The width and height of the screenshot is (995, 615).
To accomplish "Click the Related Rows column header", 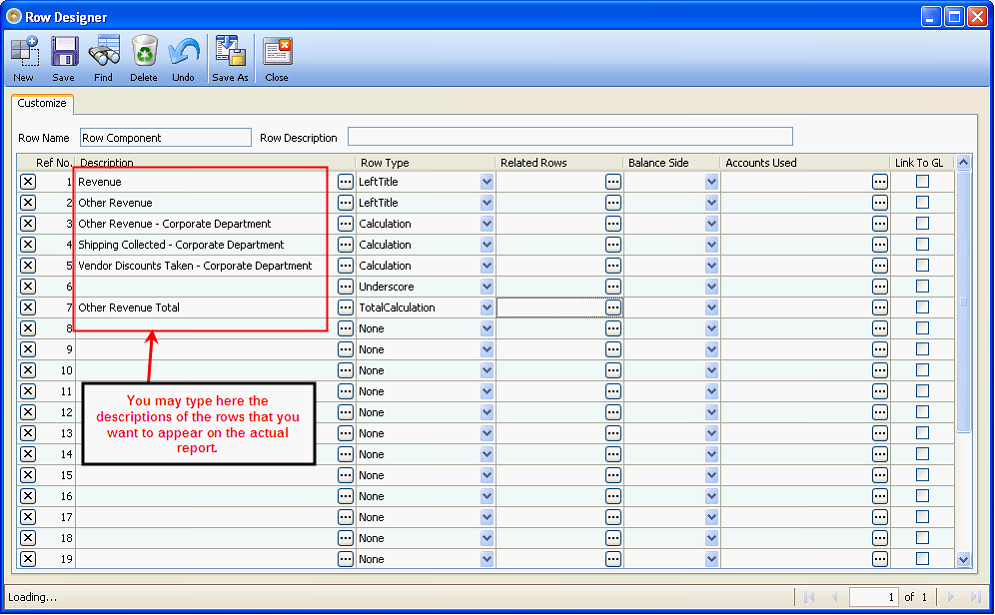I will point(559,162).
